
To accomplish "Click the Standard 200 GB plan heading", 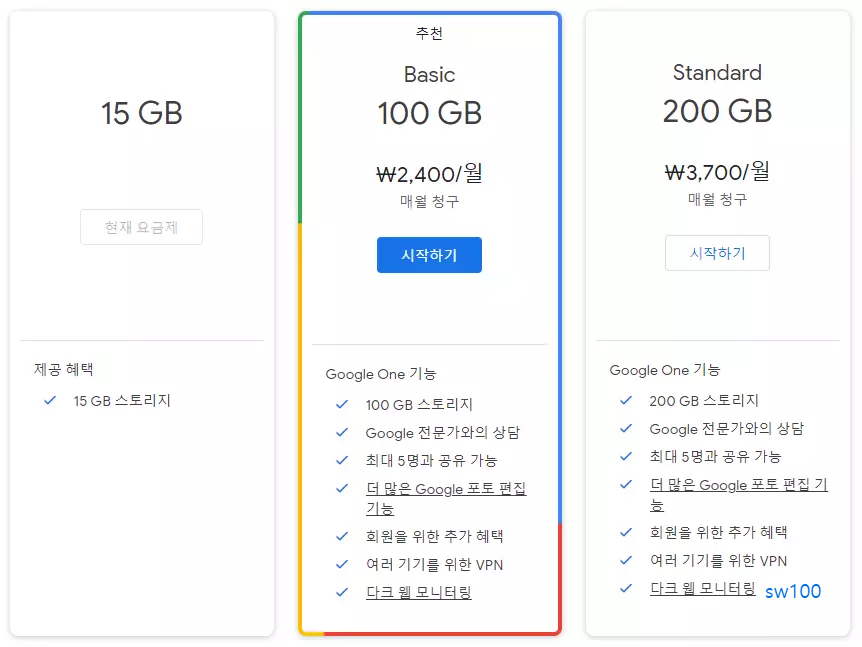I will pos(717,92).
